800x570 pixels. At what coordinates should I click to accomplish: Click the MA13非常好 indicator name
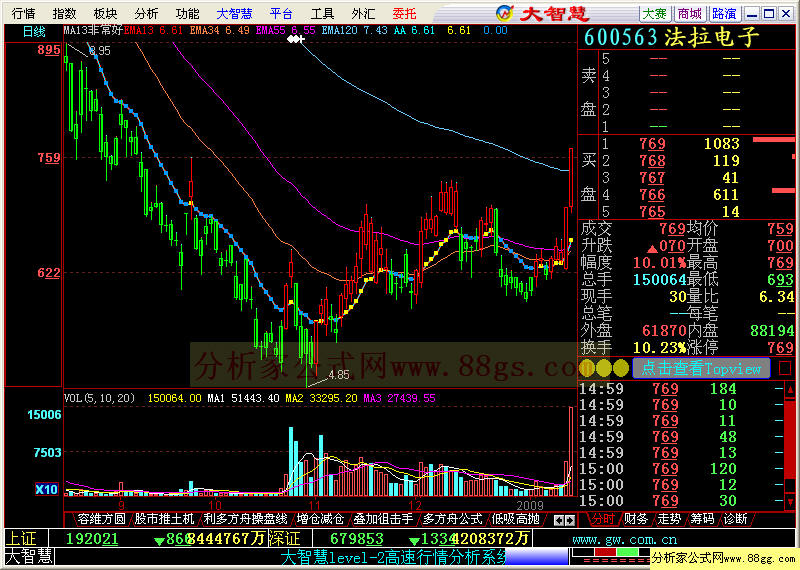[93, 31]
